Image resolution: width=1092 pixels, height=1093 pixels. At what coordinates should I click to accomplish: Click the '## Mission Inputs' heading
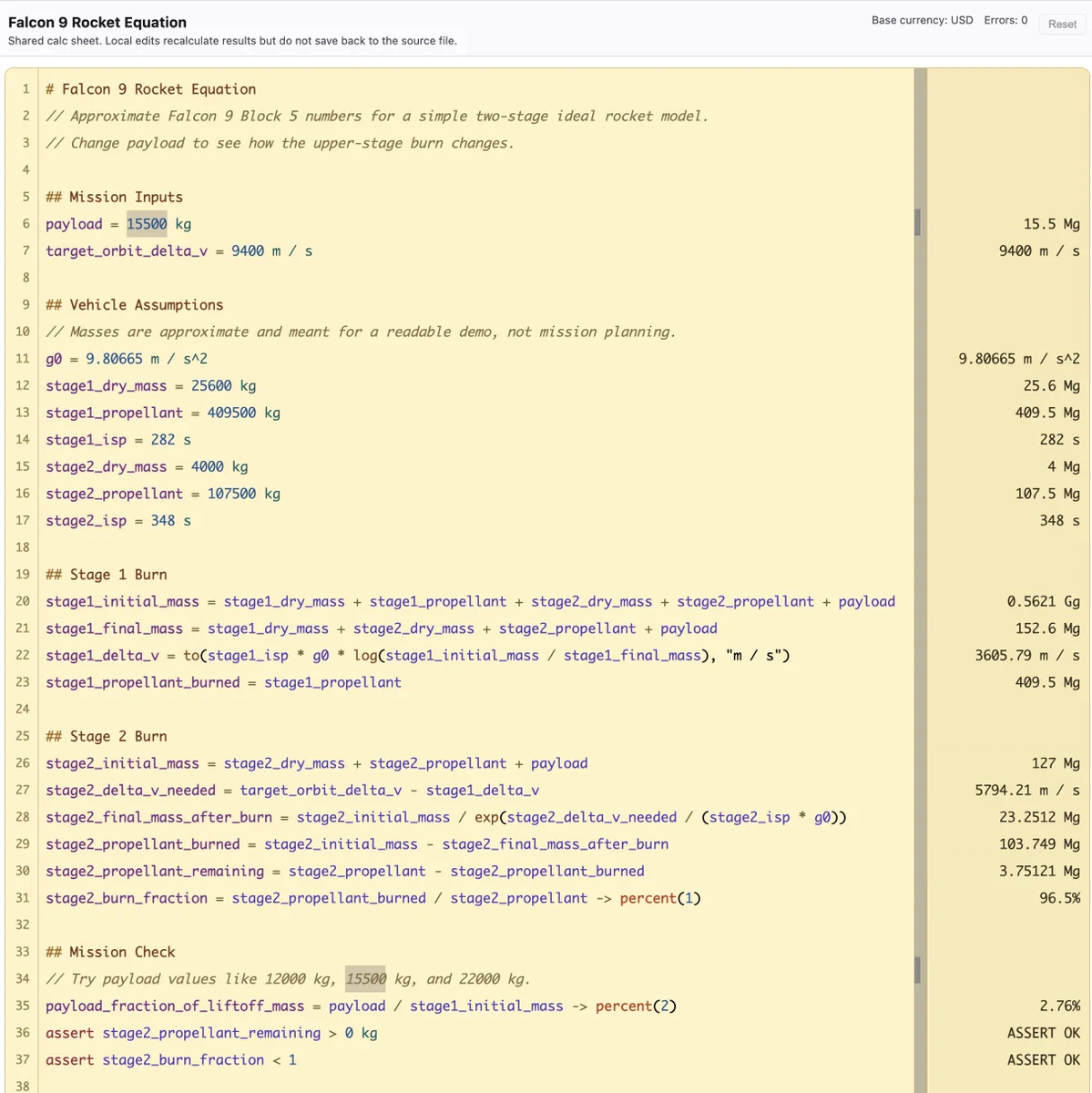click(x=114, y=197)
